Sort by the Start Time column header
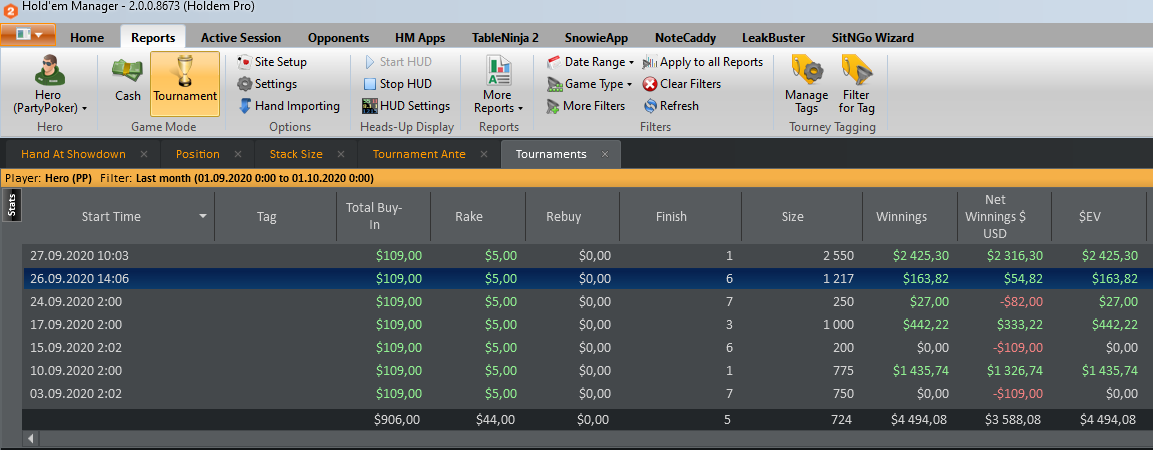Image resolution: width=1153 pixels, height=450 pixels. pyautogui.click(x=111, y=217)
